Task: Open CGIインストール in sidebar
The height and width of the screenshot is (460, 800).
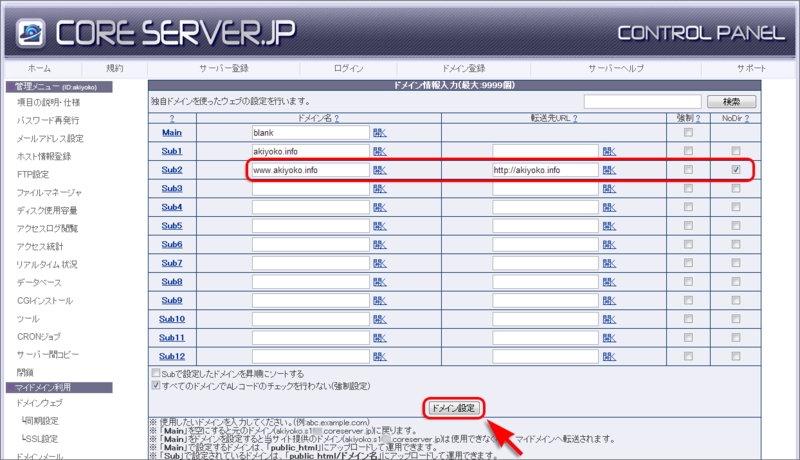Action: click(x=45, y=301)
